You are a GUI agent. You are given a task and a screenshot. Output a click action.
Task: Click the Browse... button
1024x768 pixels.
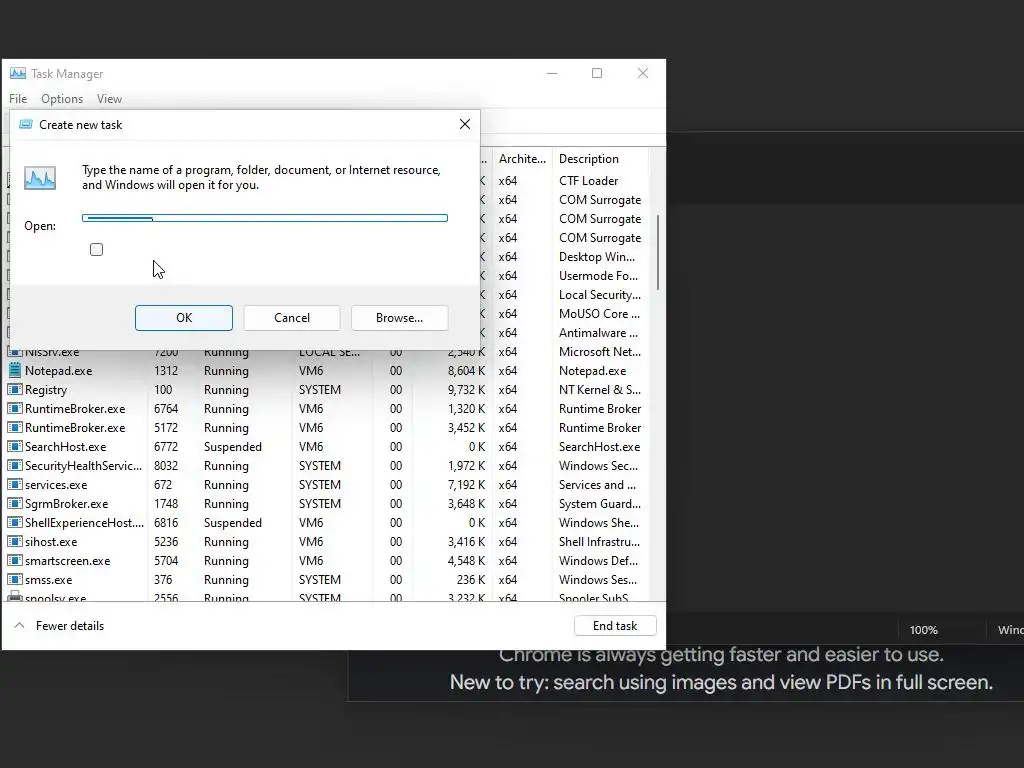pos(399,317)
